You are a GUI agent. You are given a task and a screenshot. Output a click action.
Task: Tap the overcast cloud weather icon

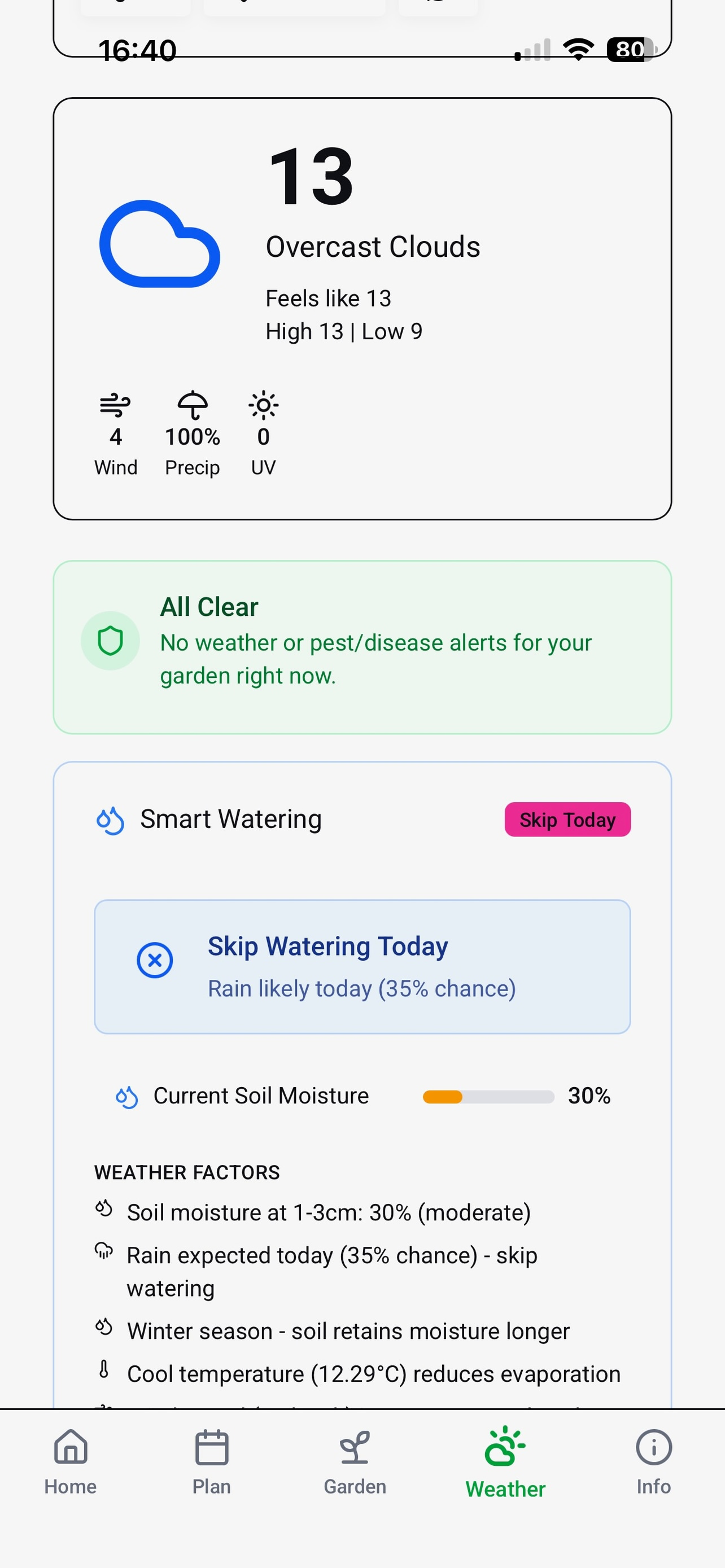click(159, 243)
